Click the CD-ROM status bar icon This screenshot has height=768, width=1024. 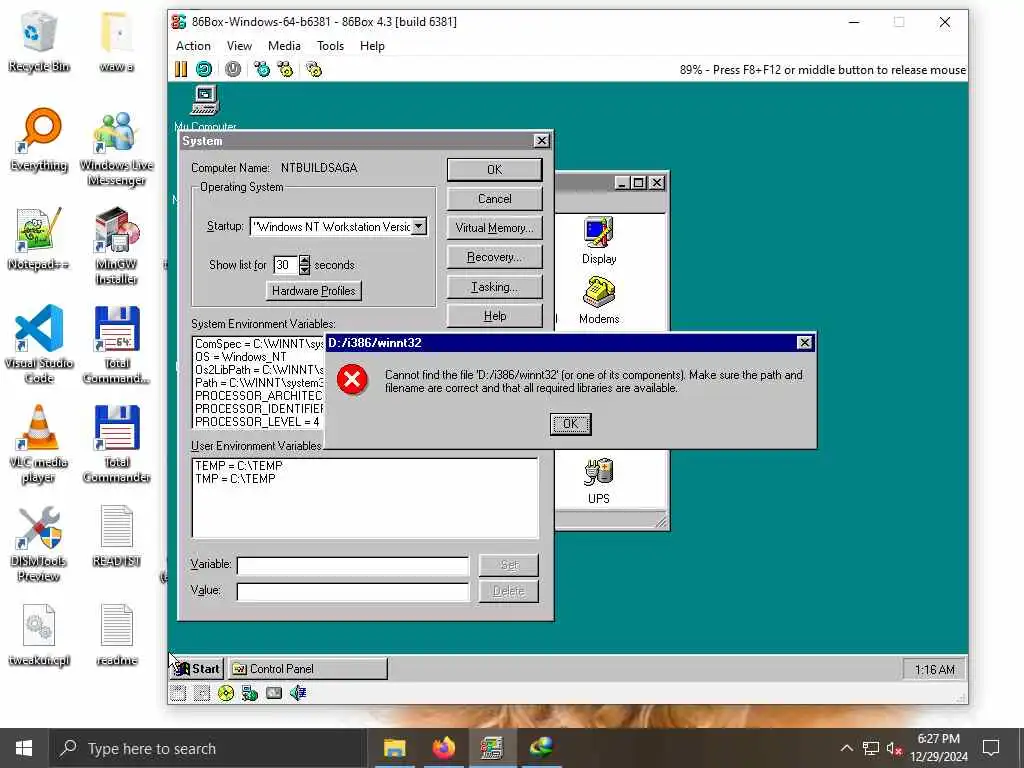pos(225,693)
